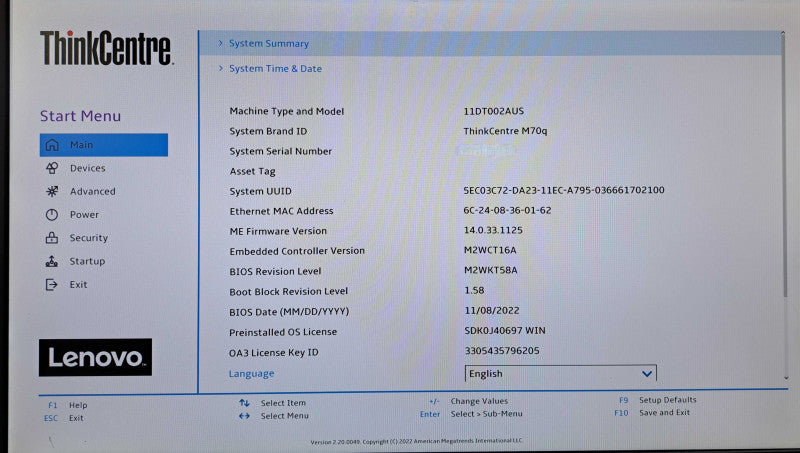Click F9 Setup Defaults
The image size is (800, 453).
tap(658, 400)
